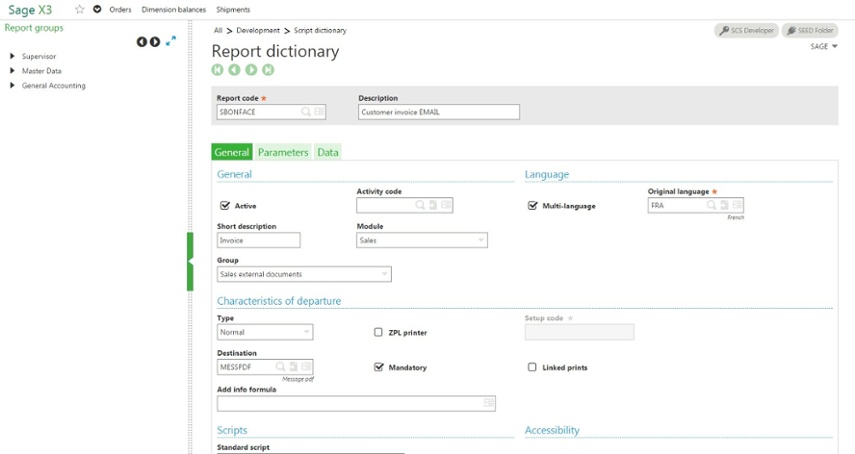
Task: Click the Development breadcrumb link
Action: (x=258, y=31)
